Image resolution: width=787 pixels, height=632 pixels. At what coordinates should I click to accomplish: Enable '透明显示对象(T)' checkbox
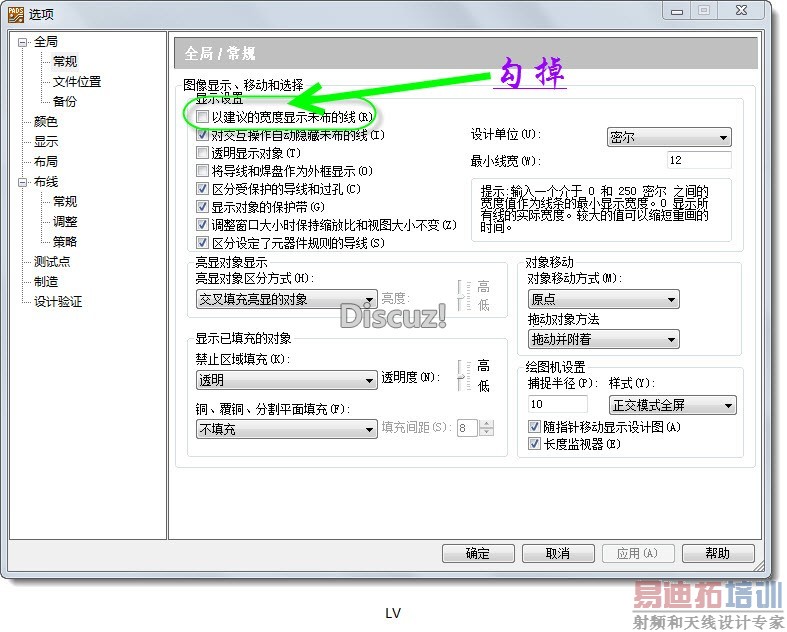pyautogui.click(x=202, y=153)
